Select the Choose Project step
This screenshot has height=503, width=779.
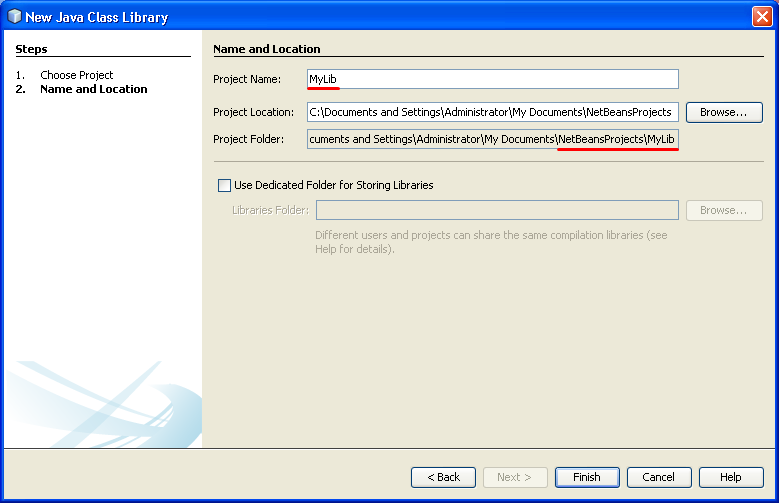[x=77, y=75]
